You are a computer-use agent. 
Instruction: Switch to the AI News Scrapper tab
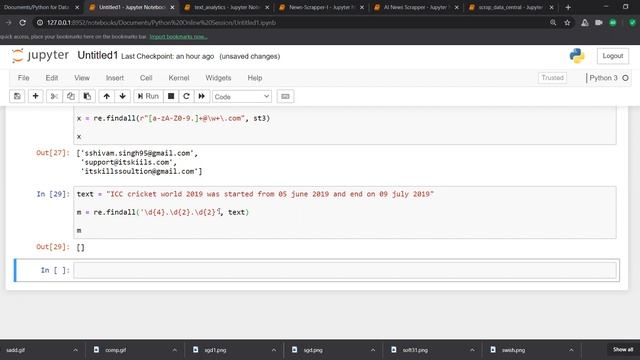(x=415, y=7)
